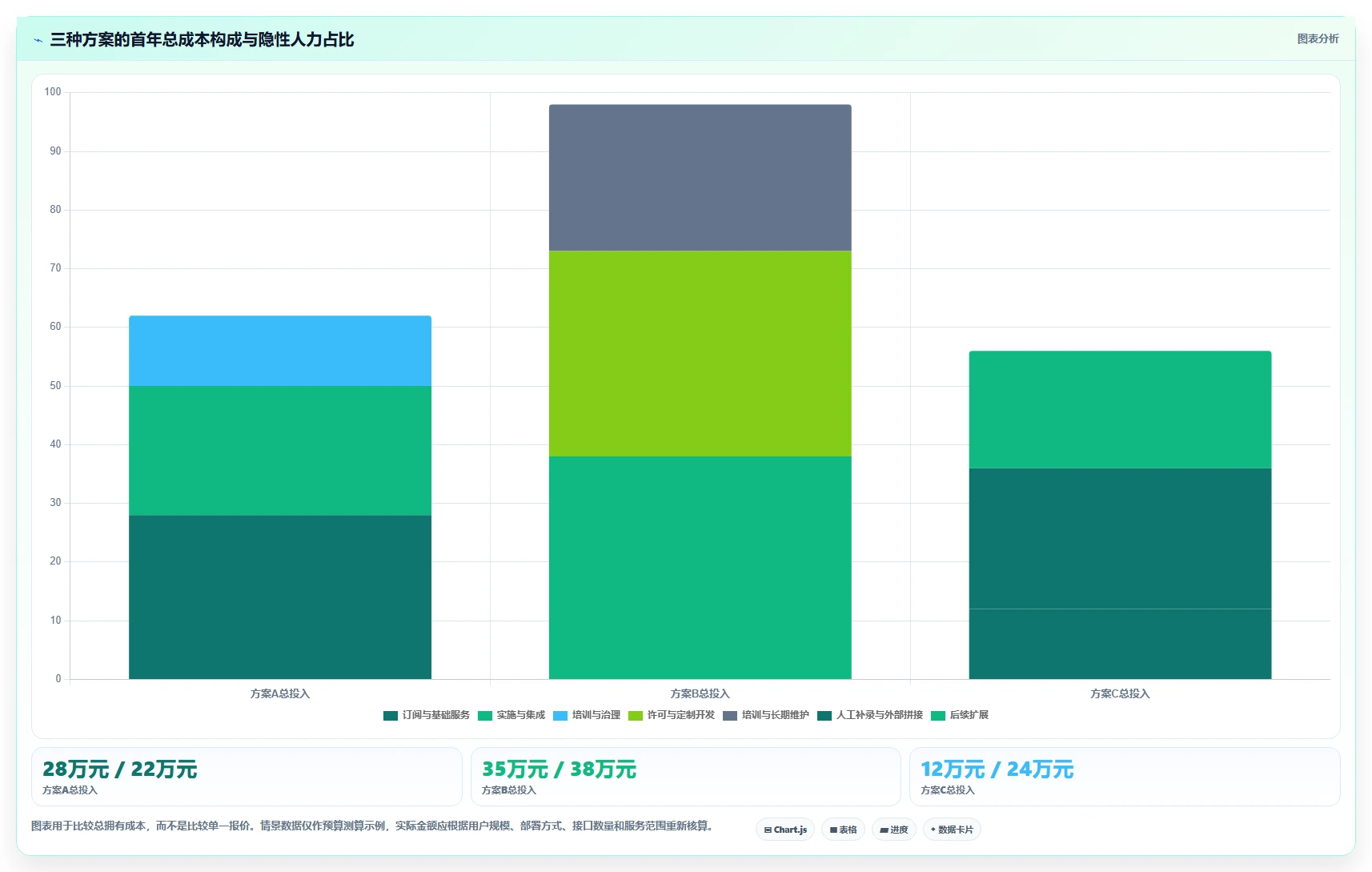Click the green middle segment of the 方案A bar
1372x872 pixels.
[x=280, y=451]
